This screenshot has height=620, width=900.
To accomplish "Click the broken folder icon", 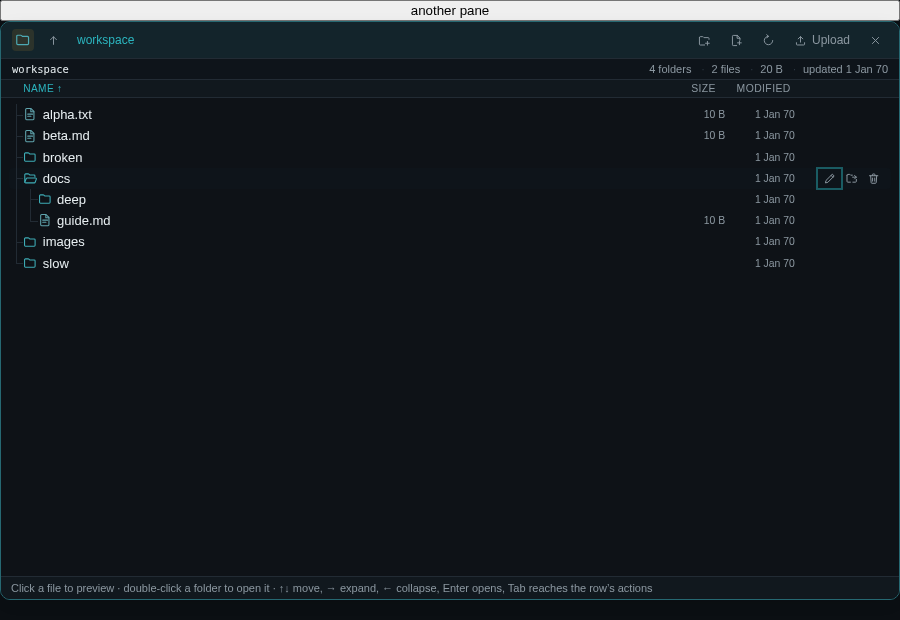I will coord(30,157).
